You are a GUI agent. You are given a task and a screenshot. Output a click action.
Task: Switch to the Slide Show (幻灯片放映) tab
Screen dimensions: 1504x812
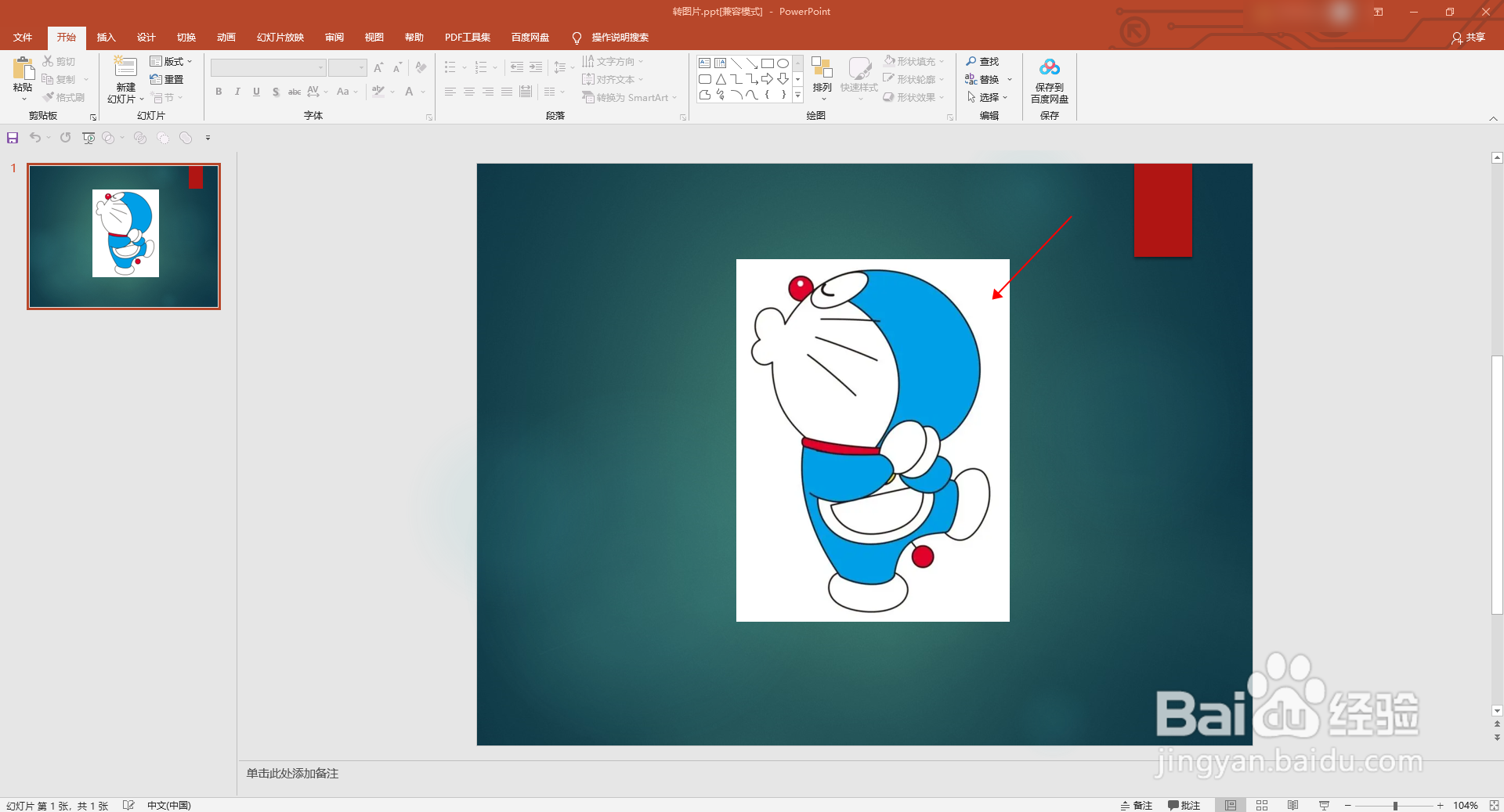point(280,38)
